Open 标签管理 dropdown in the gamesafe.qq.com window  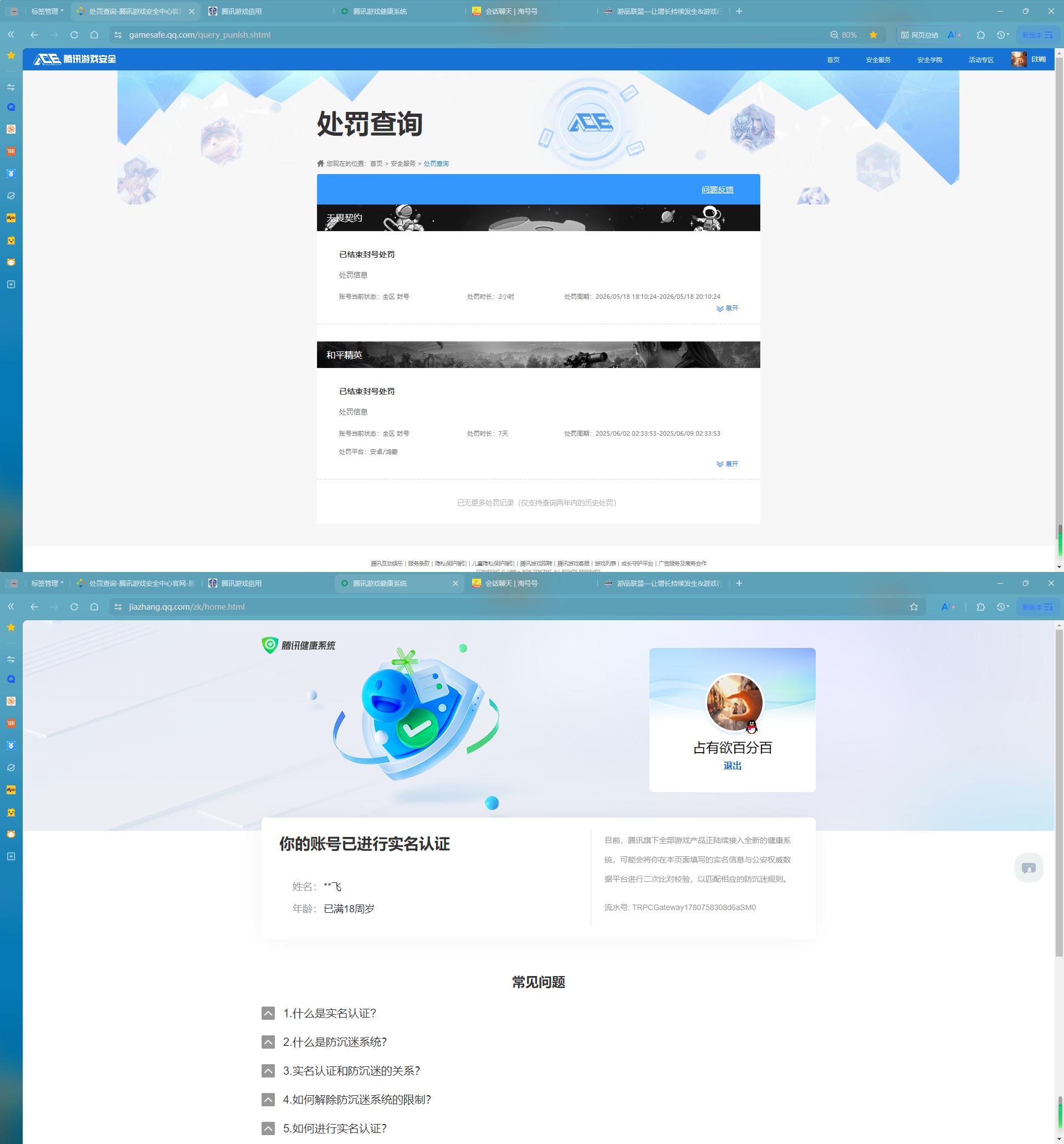pyautogui.click(x=48, y=12)
